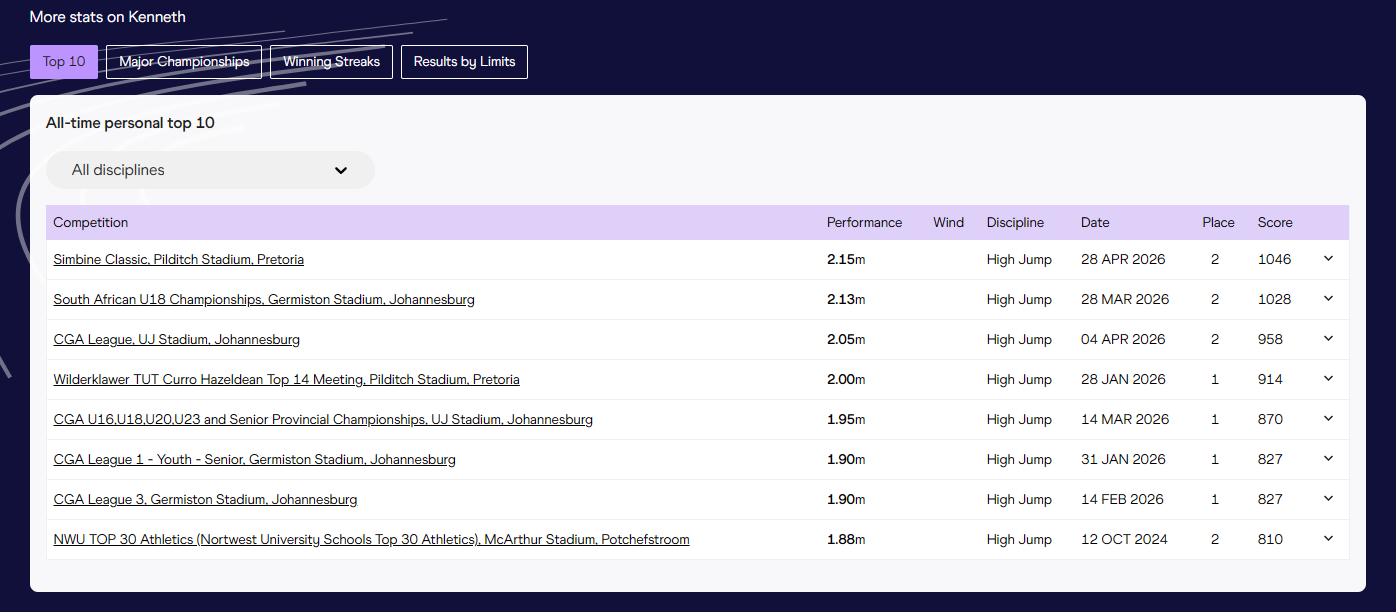Click the Performance column header
This screenshot has width=1396, height=612.
864,222
